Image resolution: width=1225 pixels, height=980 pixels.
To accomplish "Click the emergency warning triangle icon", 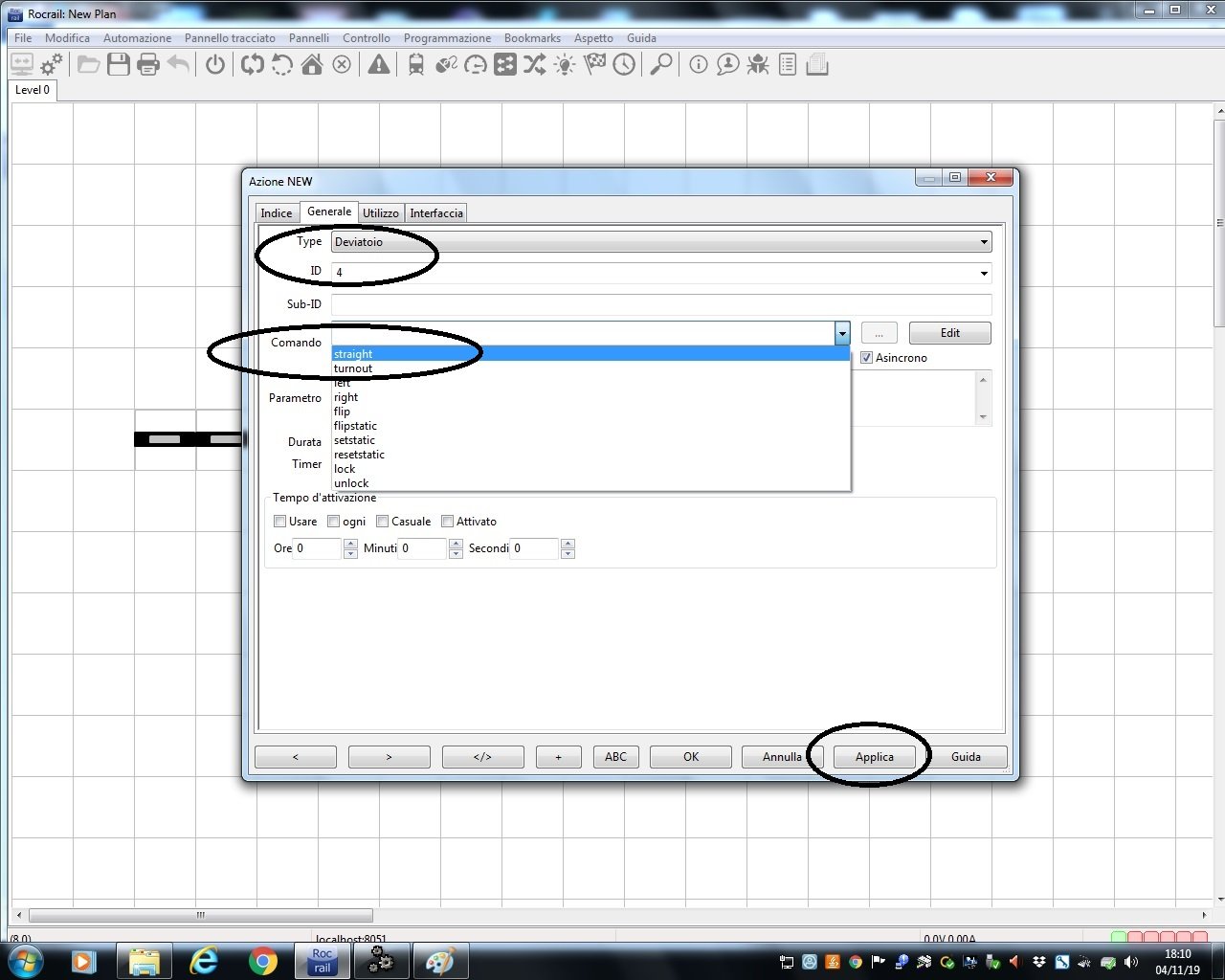I will click(x=379, y=65).
